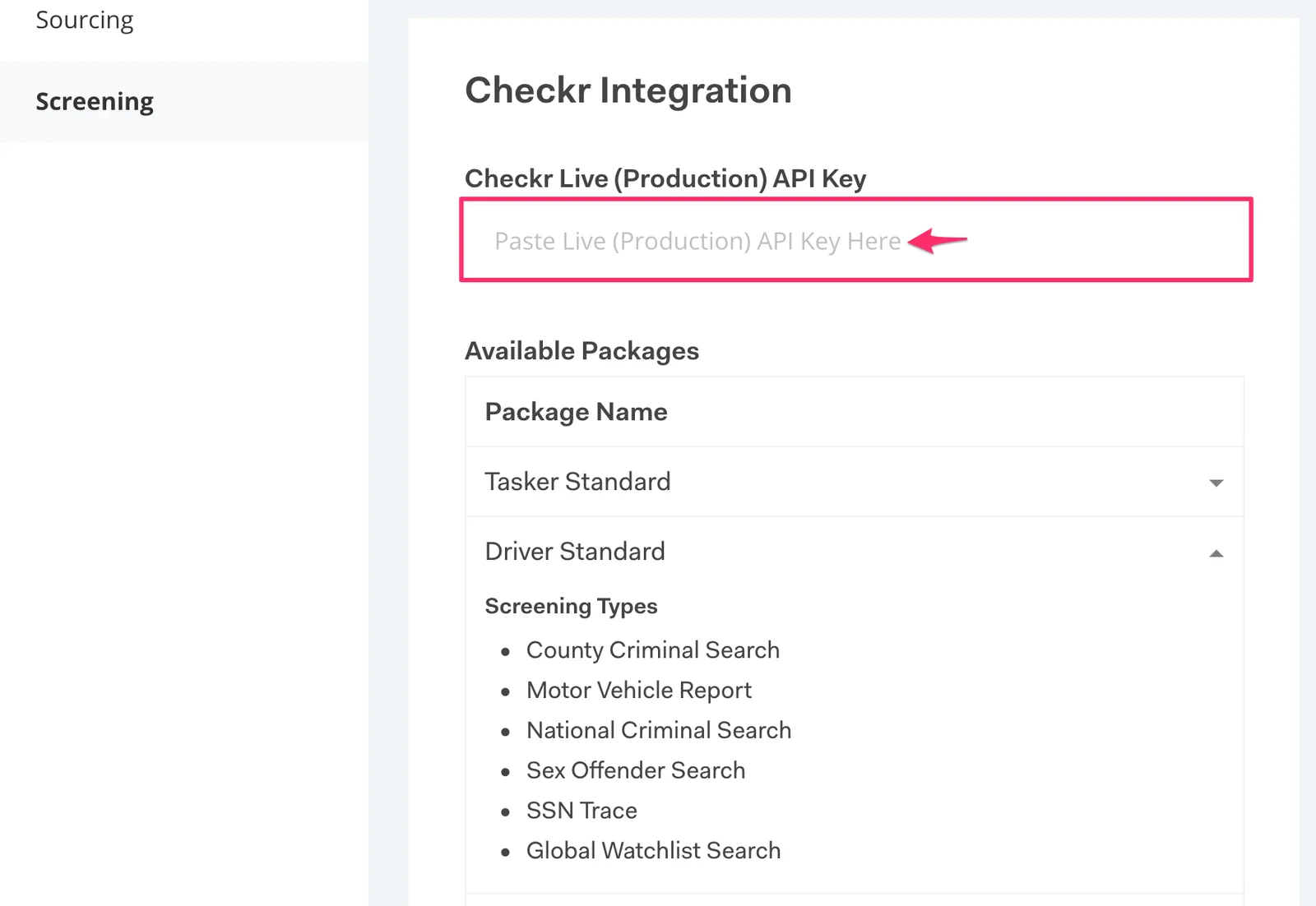Open the Sourcing sidebar section

tap(85, 20)
